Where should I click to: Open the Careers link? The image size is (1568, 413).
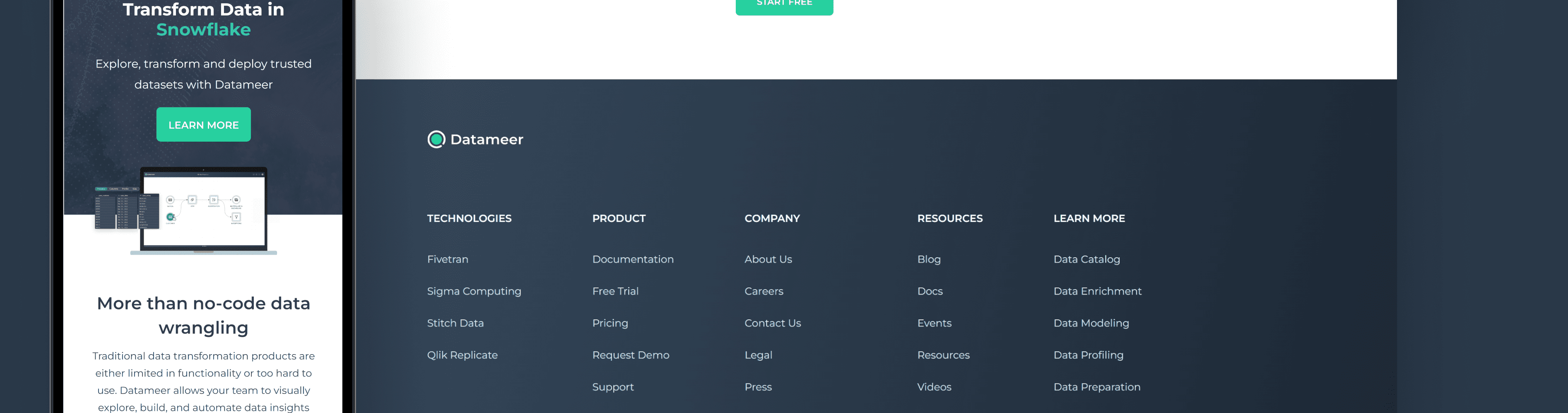coord(764,291)
